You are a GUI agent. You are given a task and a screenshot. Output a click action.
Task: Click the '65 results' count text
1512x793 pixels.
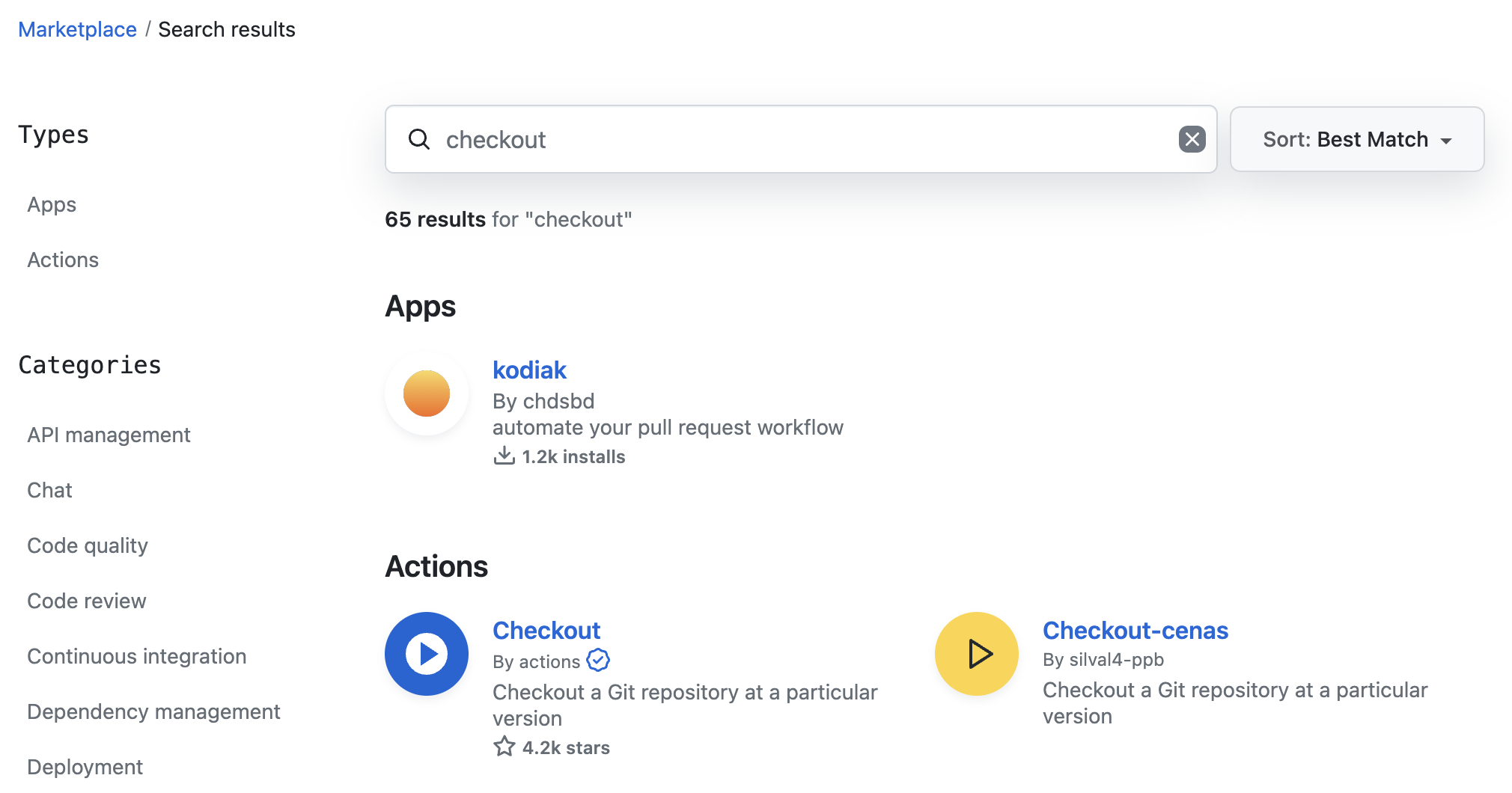(x=435, y=219)
